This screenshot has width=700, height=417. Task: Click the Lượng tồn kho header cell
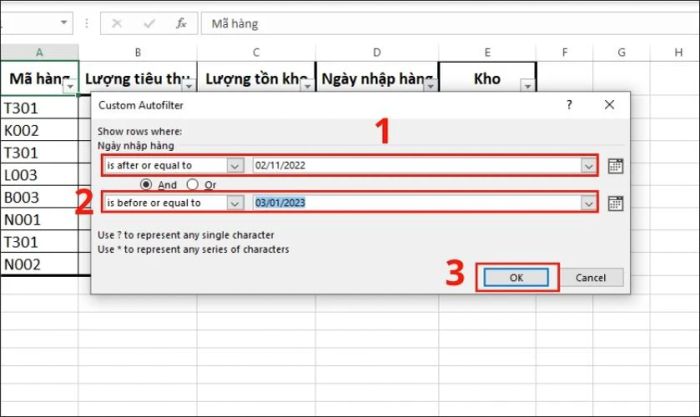click(256, 77)
